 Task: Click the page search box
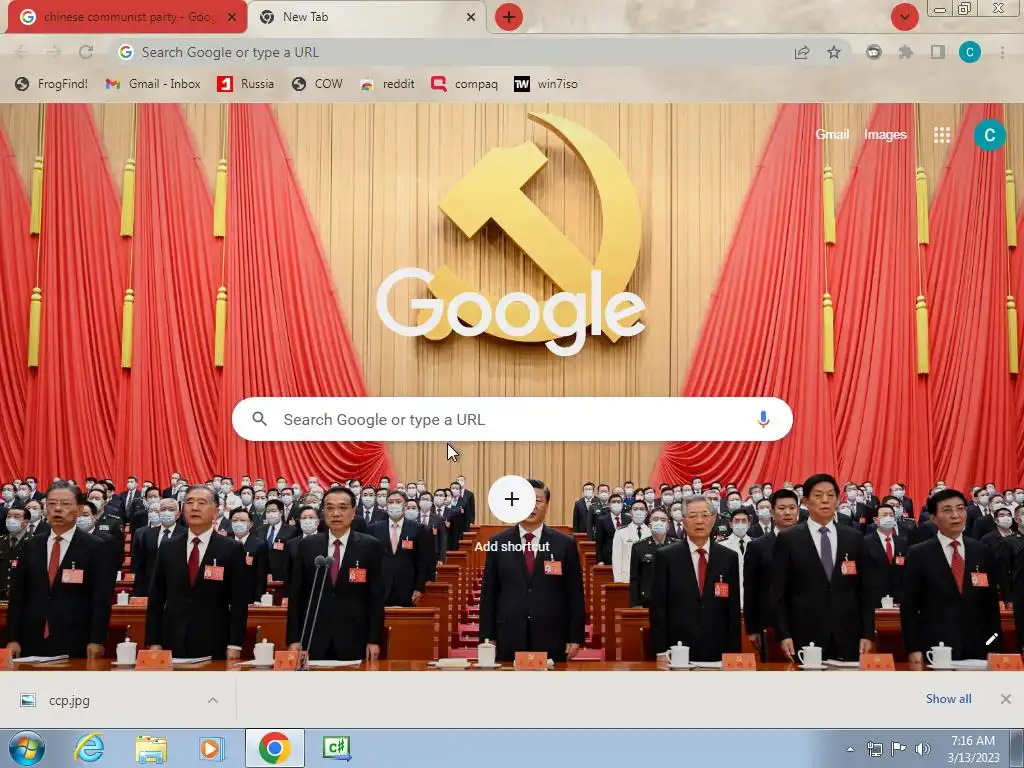pyautogui.click(x=512, y=419)
